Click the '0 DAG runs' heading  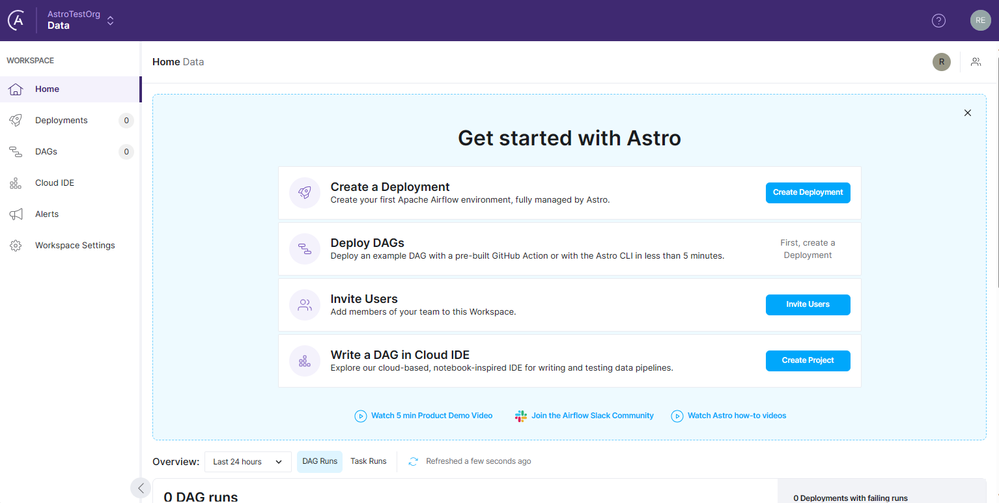click(x=201, y=497)
